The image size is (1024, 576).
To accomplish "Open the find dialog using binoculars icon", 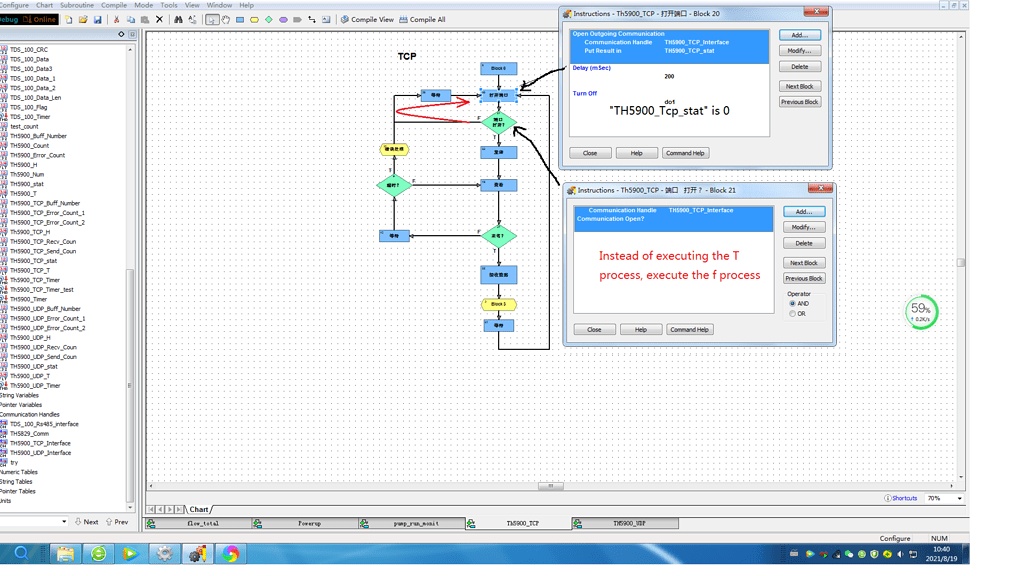I will coord(178,19).
